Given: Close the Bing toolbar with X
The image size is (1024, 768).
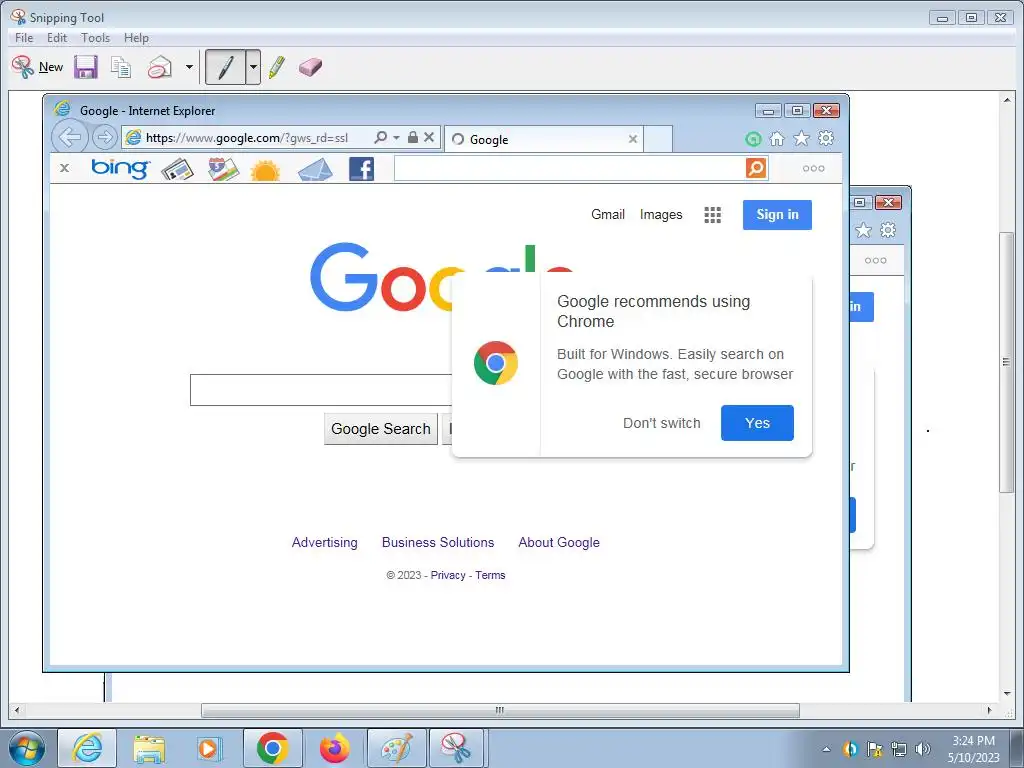Looking at the screenshot, I should pos(64,168).
